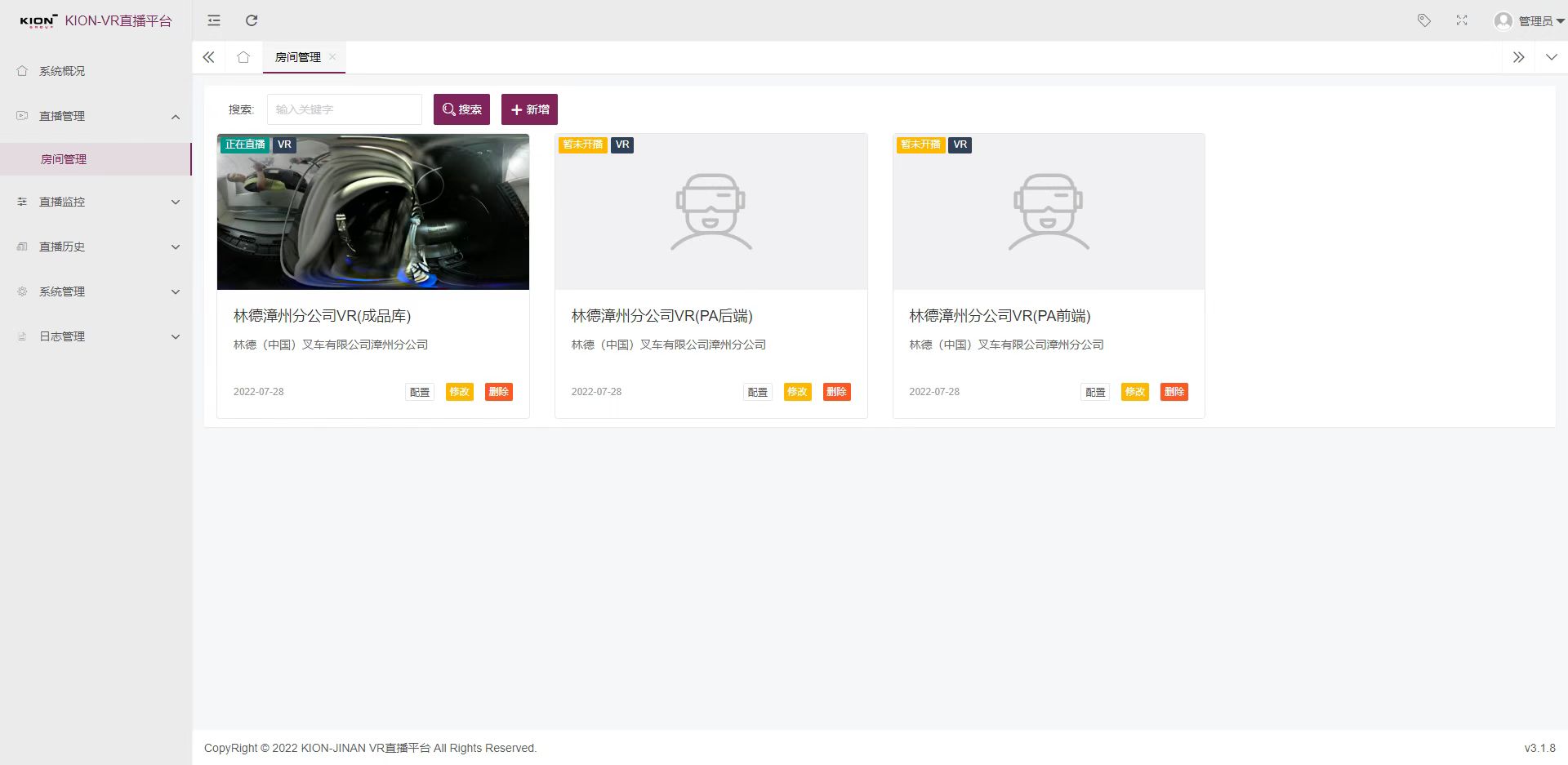1568x765 pixels.
Task: Click date 2022-07-28 on PA后端 card
Action: (x=596, y=392)
